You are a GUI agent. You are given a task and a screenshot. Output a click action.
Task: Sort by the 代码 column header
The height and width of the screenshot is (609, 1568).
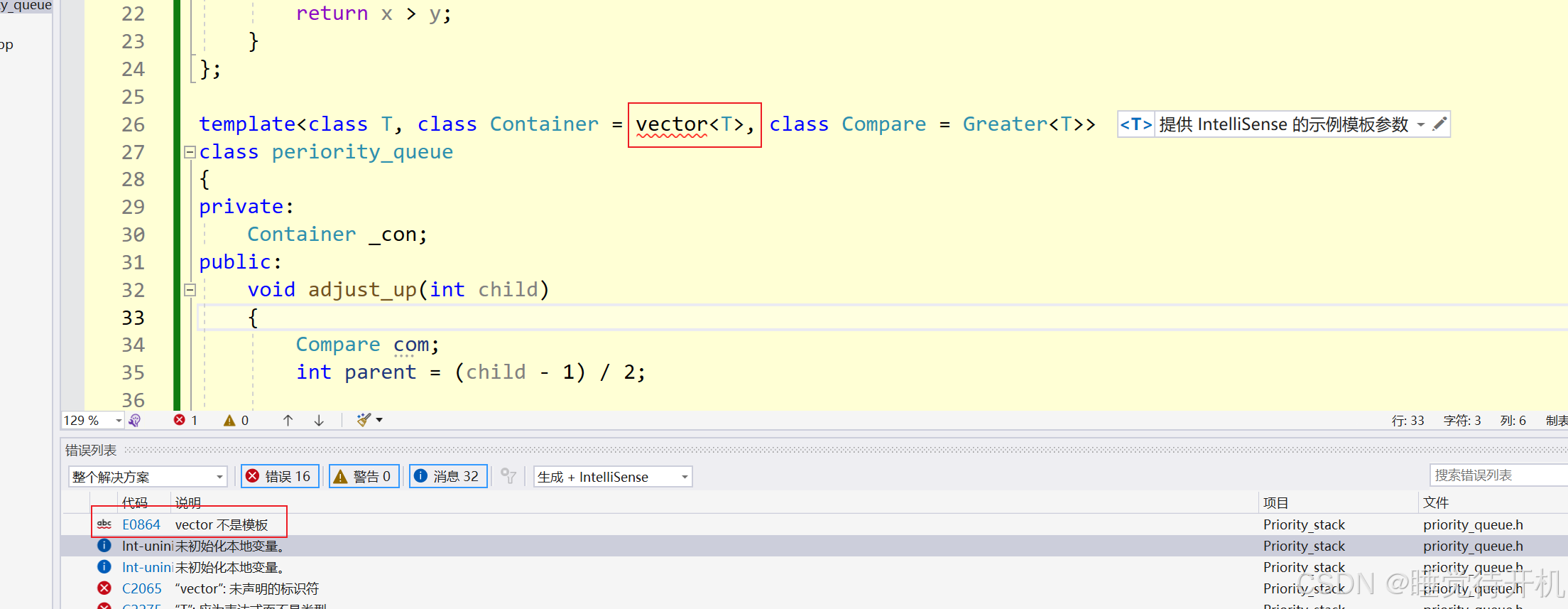135,502
